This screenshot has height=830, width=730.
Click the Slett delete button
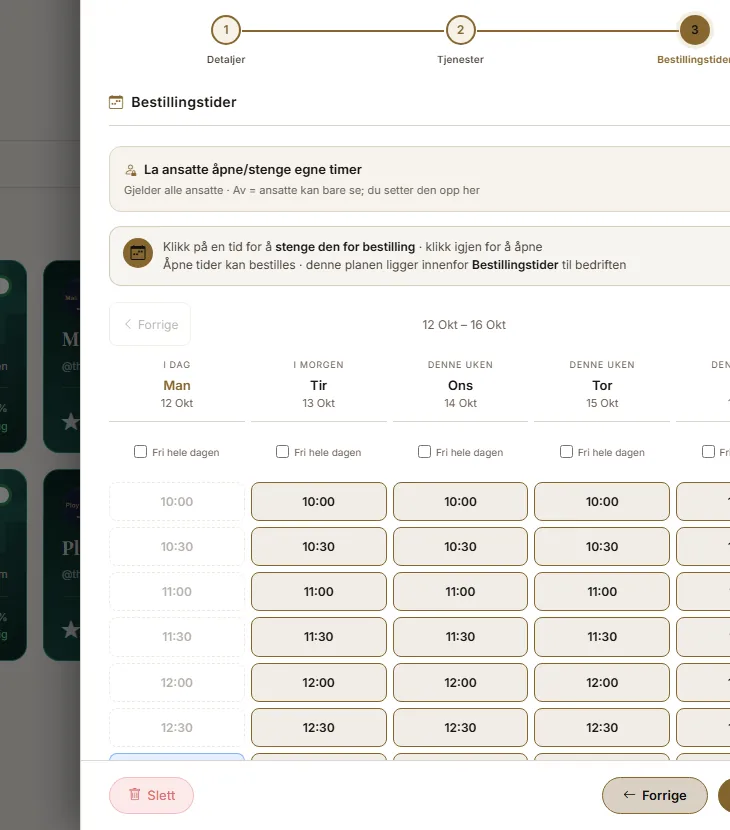pos(151,795)
